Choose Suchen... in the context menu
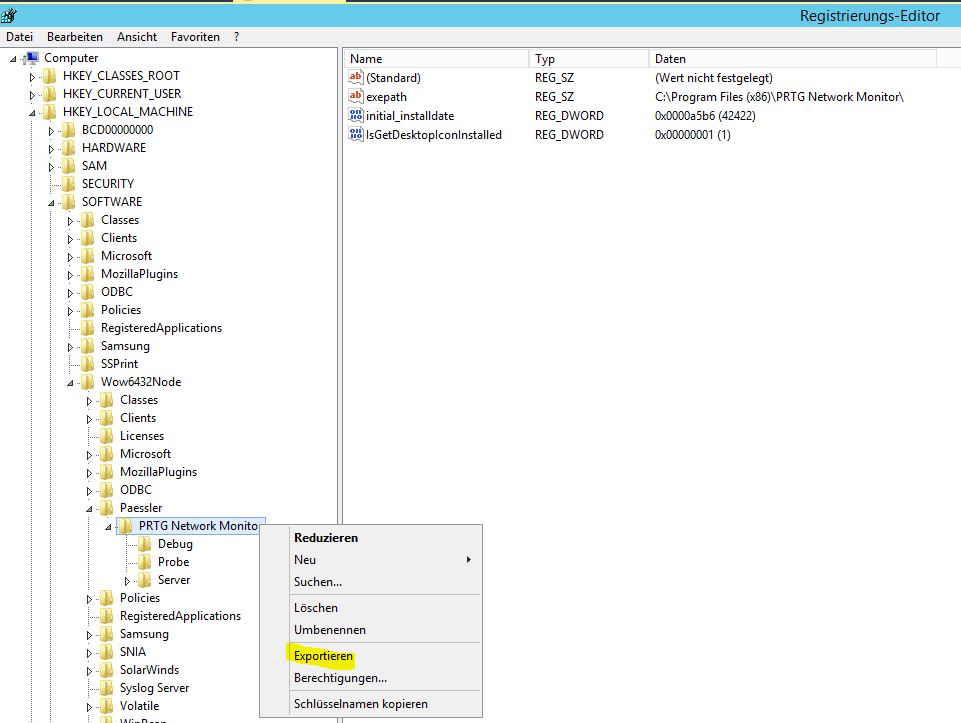The height and width of the screenshot is (723, 961). [x=317, y=581]
